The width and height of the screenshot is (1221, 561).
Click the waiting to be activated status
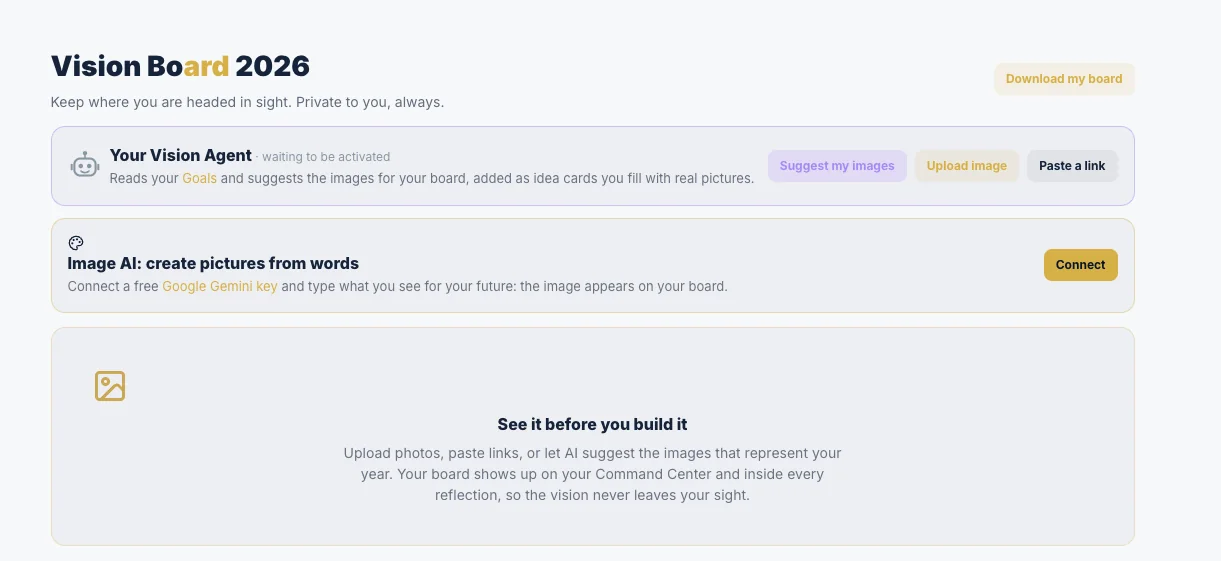tap(326, 157)
